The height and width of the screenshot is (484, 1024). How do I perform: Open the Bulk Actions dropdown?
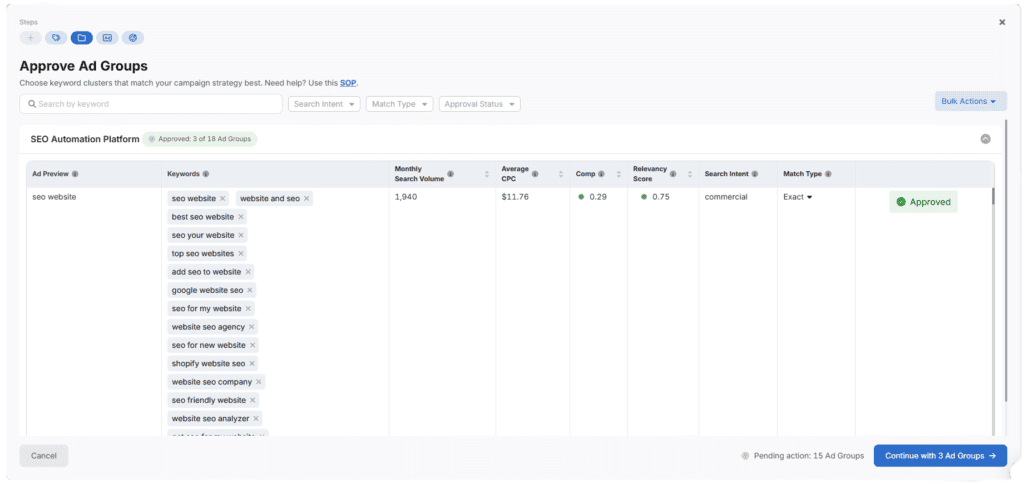click(970, 101)
